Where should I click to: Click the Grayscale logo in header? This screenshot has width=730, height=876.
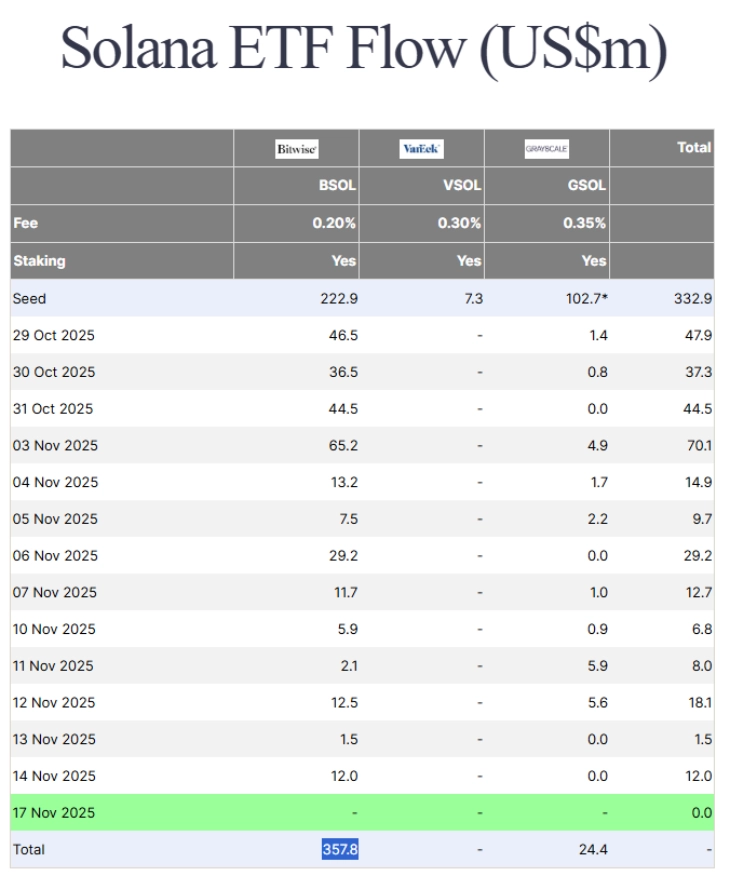pos(546,149)
